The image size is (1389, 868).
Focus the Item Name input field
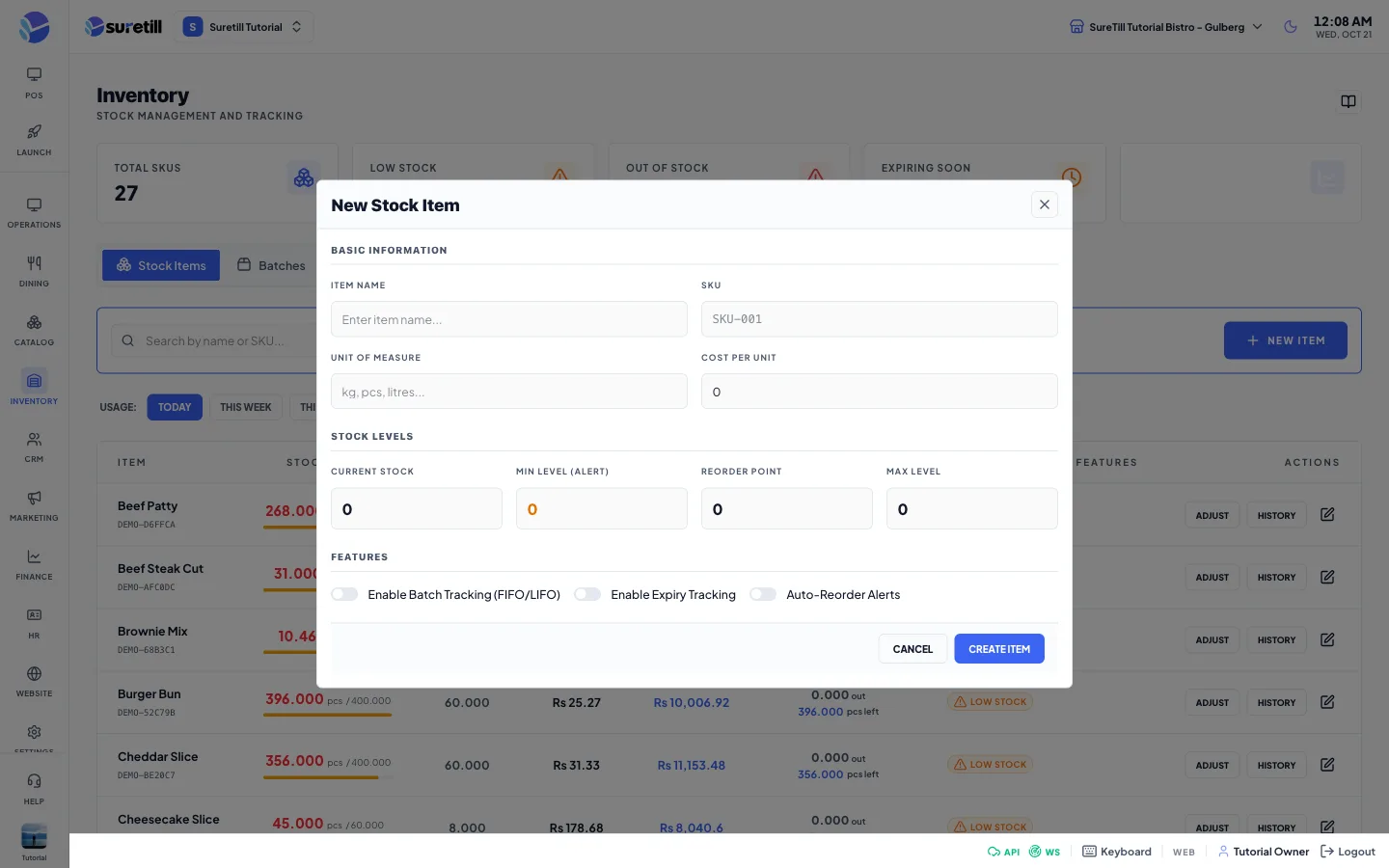coord(509,319)
